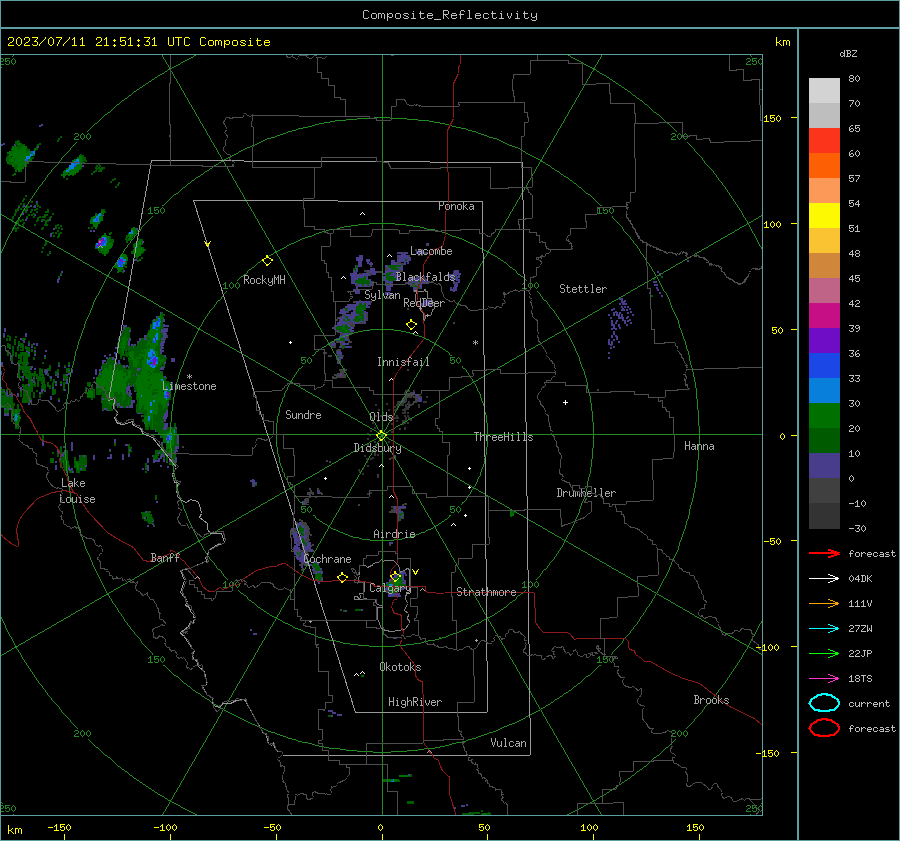Screen dimensions: 900x841
Task: Click the yellow diamond south of Cochrane
Action: (x=342, y=578)
